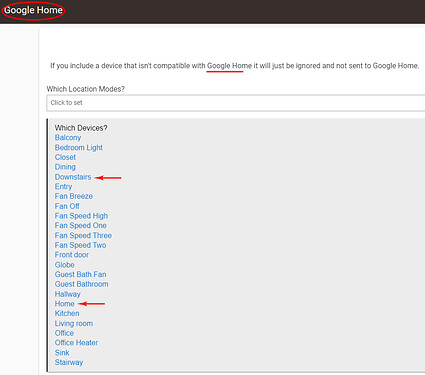
Task: Click the Office device entry
Action: pyautogui.click(x=64, y=333)
